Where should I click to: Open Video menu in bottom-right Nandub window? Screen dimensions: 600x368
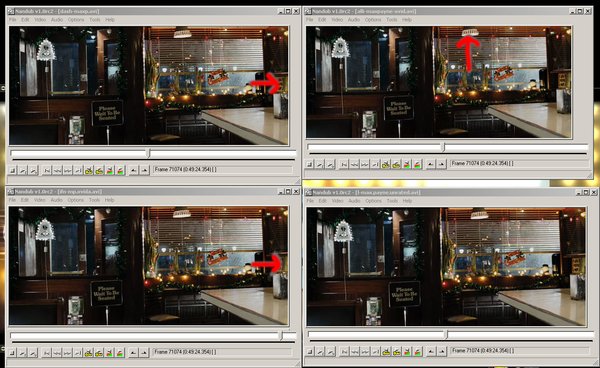tap(338, 201)
